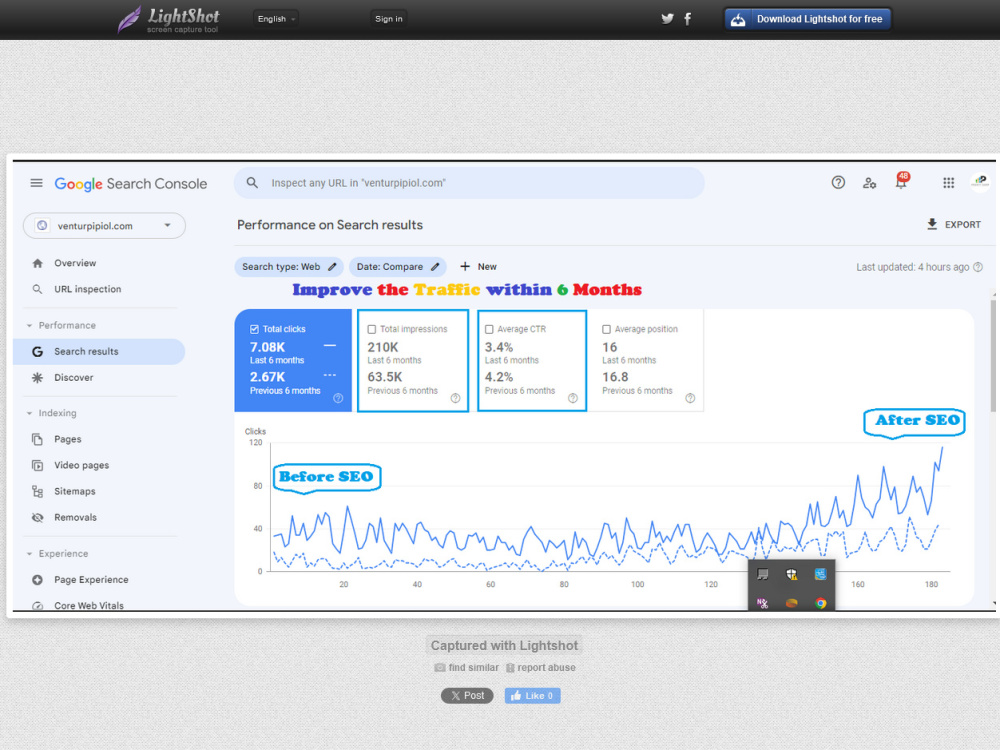Open the Google apps grid icon
Screen dimensions: 1000x750
pyautogui.click(x=948, y=183)
